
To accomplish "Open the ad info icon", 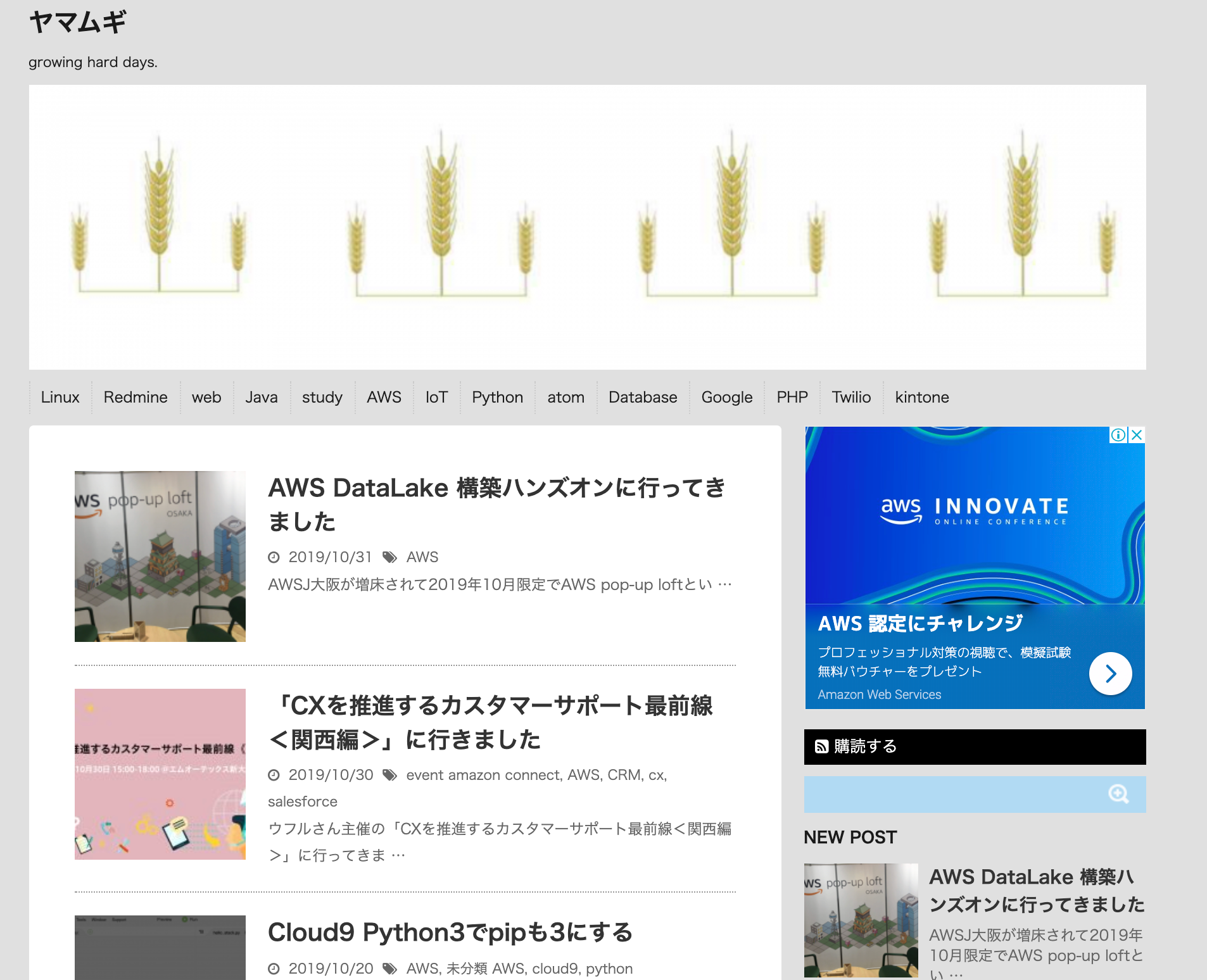I will pos(1118,435).
